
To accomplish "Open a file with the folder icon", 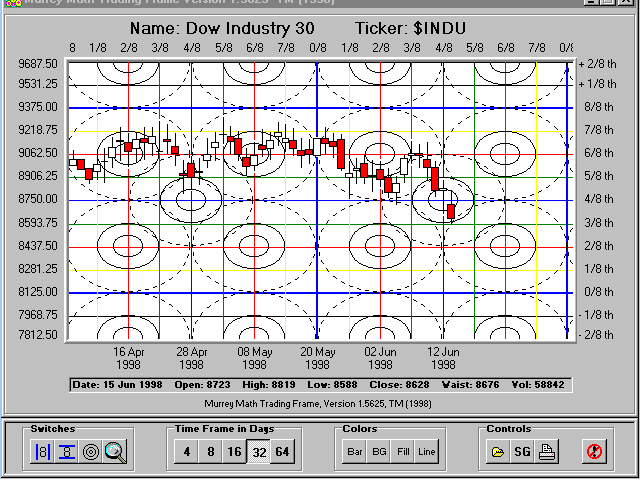I will 497,452.
